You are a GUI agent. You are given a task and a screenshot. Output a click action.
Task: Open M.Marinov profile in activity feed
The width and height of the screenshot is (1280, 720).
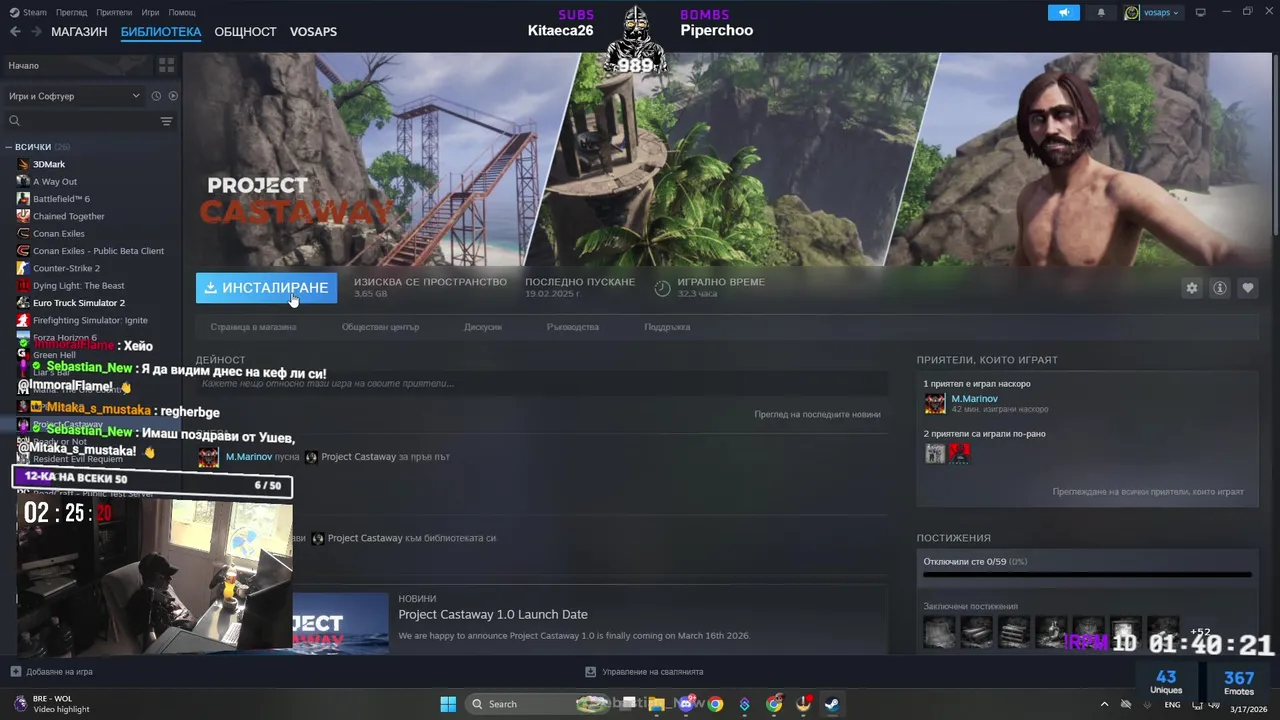tap(249, 457)
